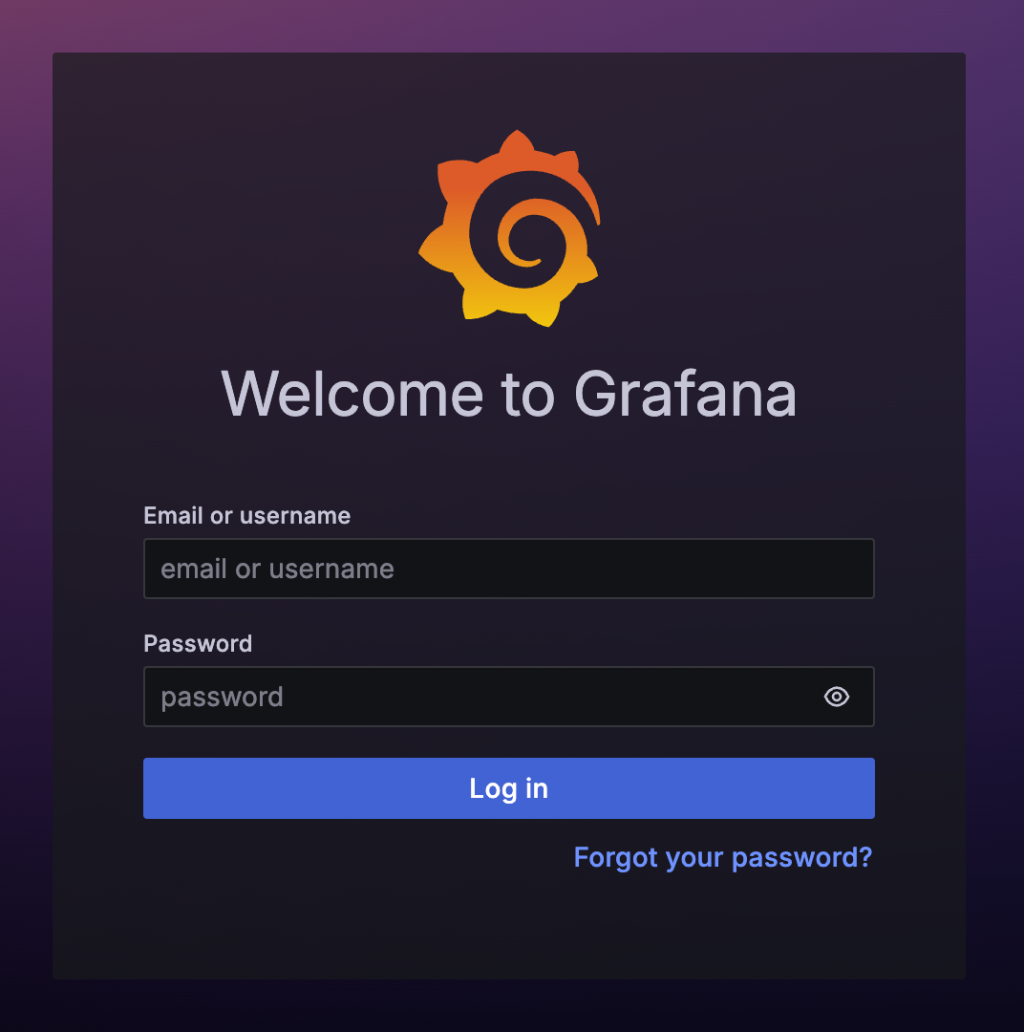Click the 'email or username' placeholder text
The image size is (1024, 1032).
pos(277,569)
